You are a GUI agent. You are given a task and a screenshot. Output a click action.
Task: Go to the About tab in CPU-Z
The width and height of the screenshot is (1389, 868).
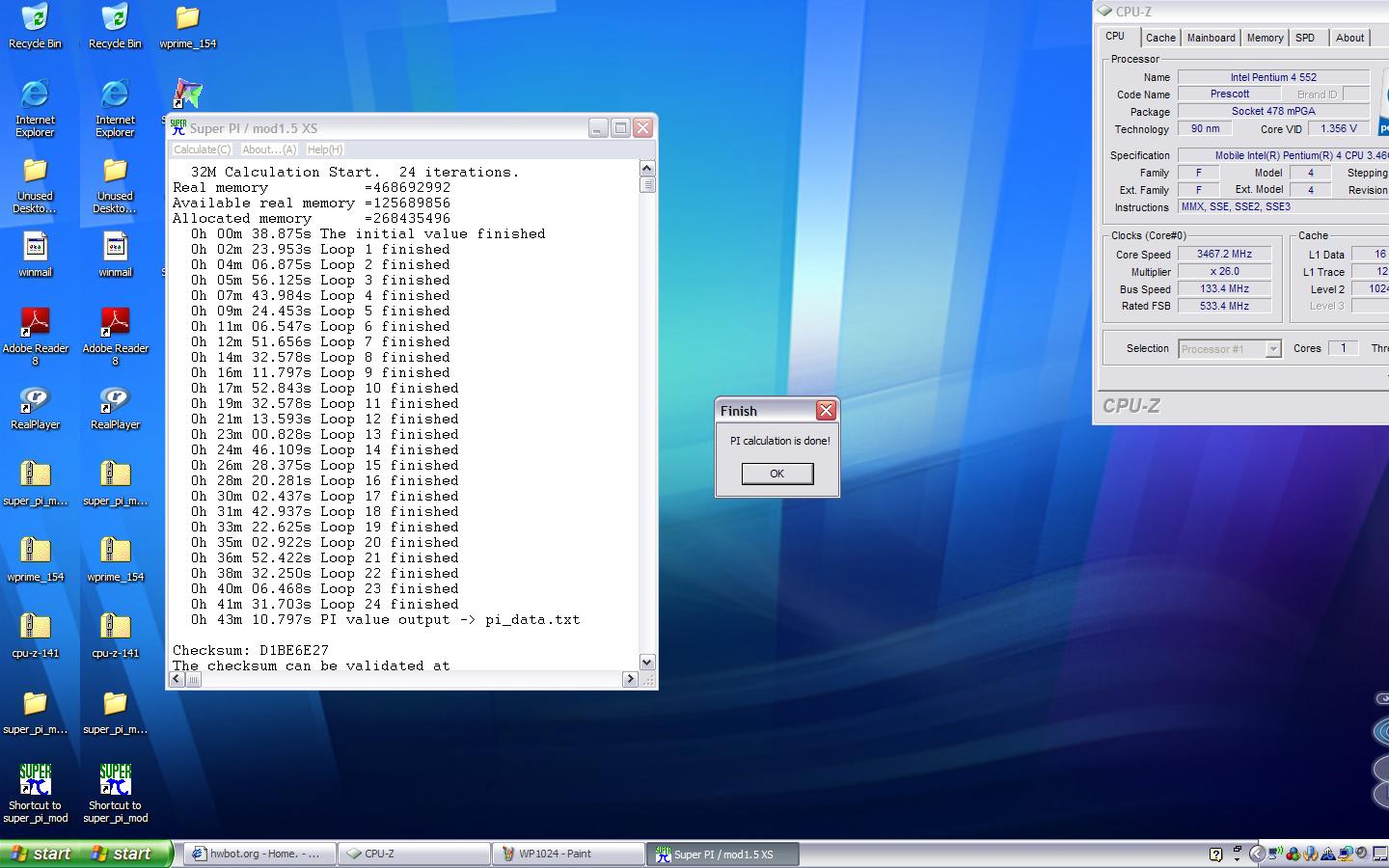point(1349,38)
